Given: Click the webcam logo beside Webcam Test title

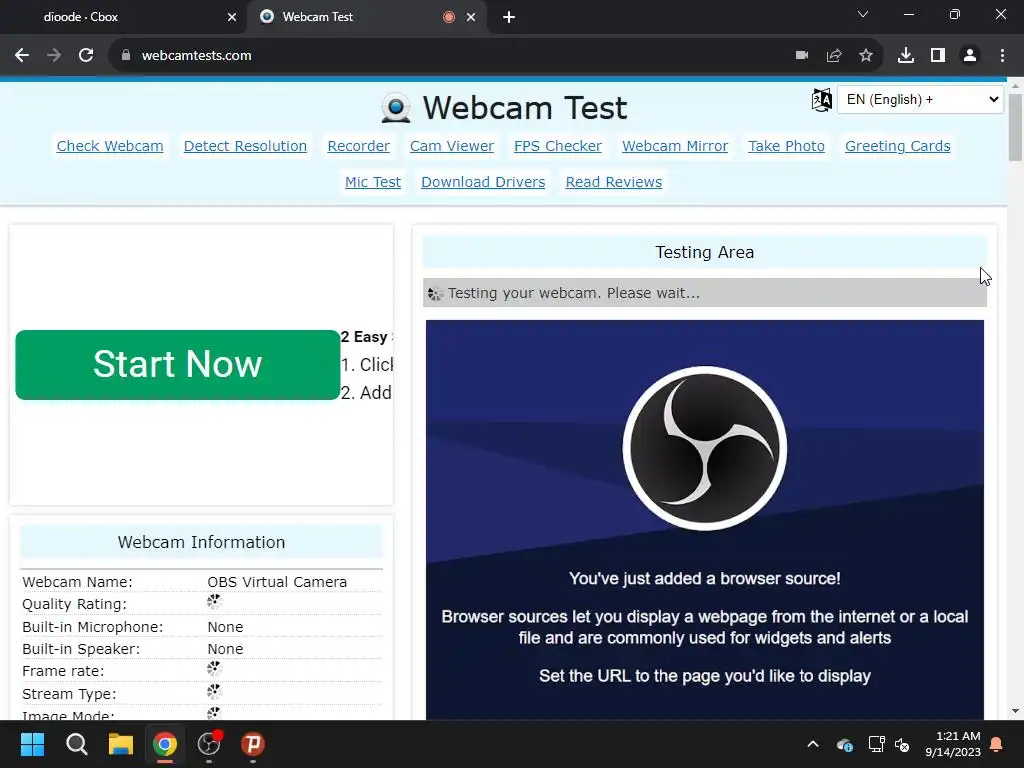Looking at the screenshot, I should click(396, 108).
